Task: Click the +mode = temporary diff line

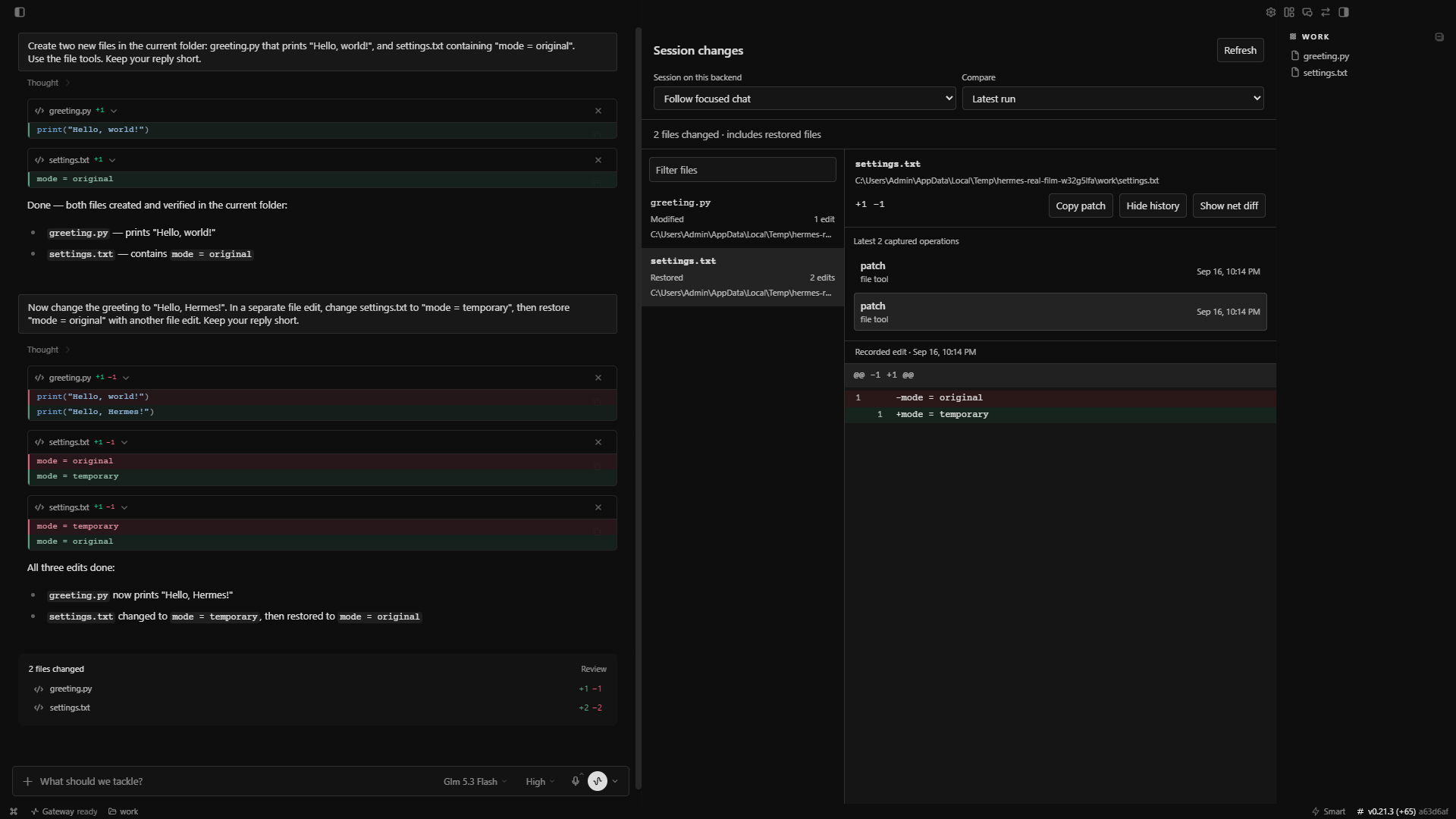Action: click(x=1060, y=414)
